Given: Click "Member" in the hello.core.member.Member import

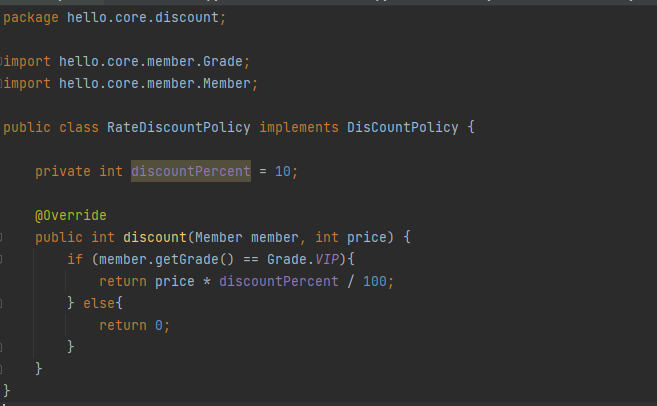Looking at the screenshot, I should [x=227, y=83].
